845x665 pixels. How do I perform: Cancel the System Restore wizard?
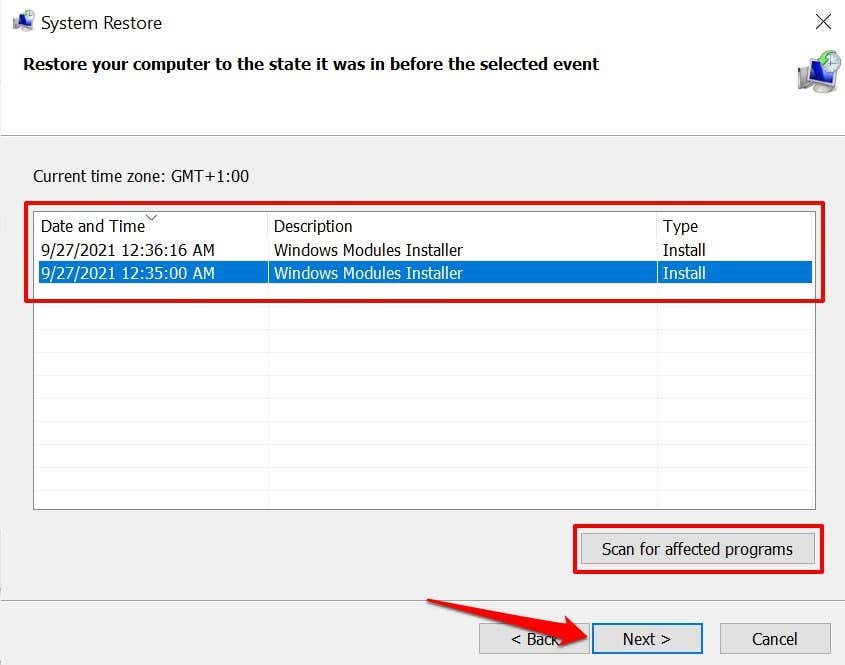coord(775,639)
